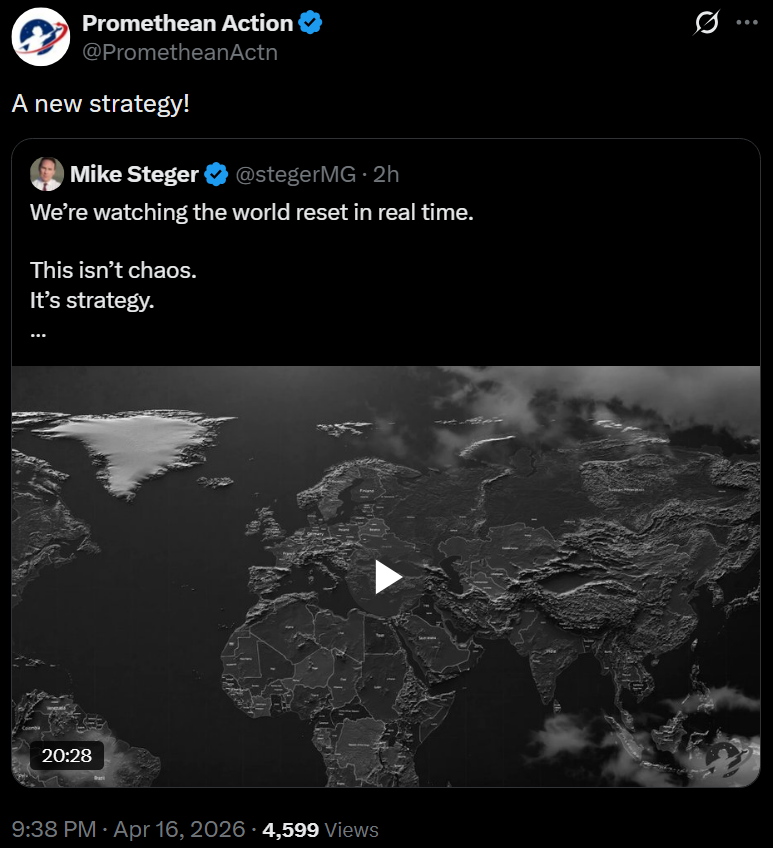Viewport: 773px width, 848px height.
Task: Open Grok actions icon beside the post
Action: click(x=706, y=24)
